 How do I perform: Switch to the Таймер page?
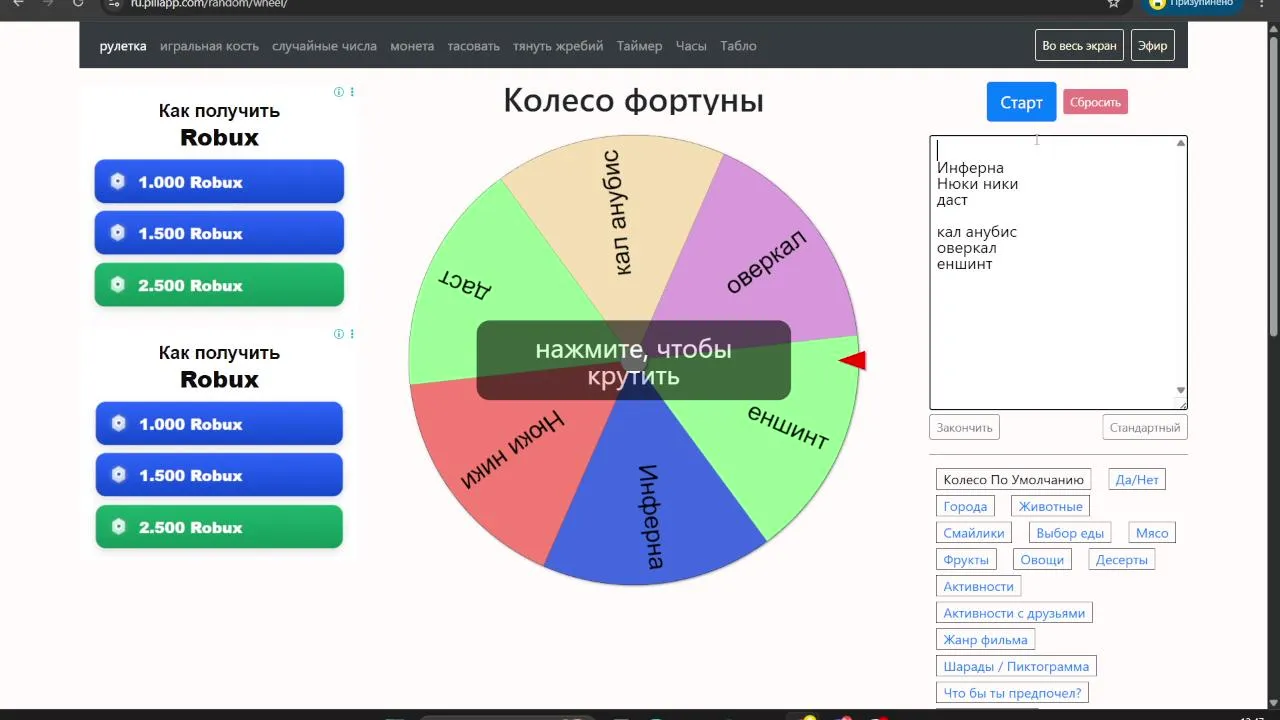[639, 46]
